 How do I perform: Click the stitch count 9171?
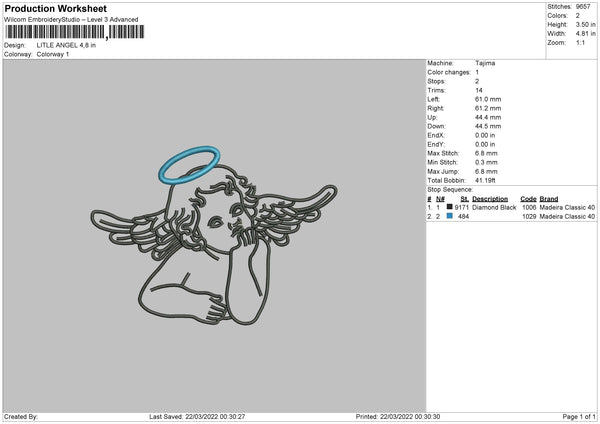pyautogui.click(x=462, y=208)
